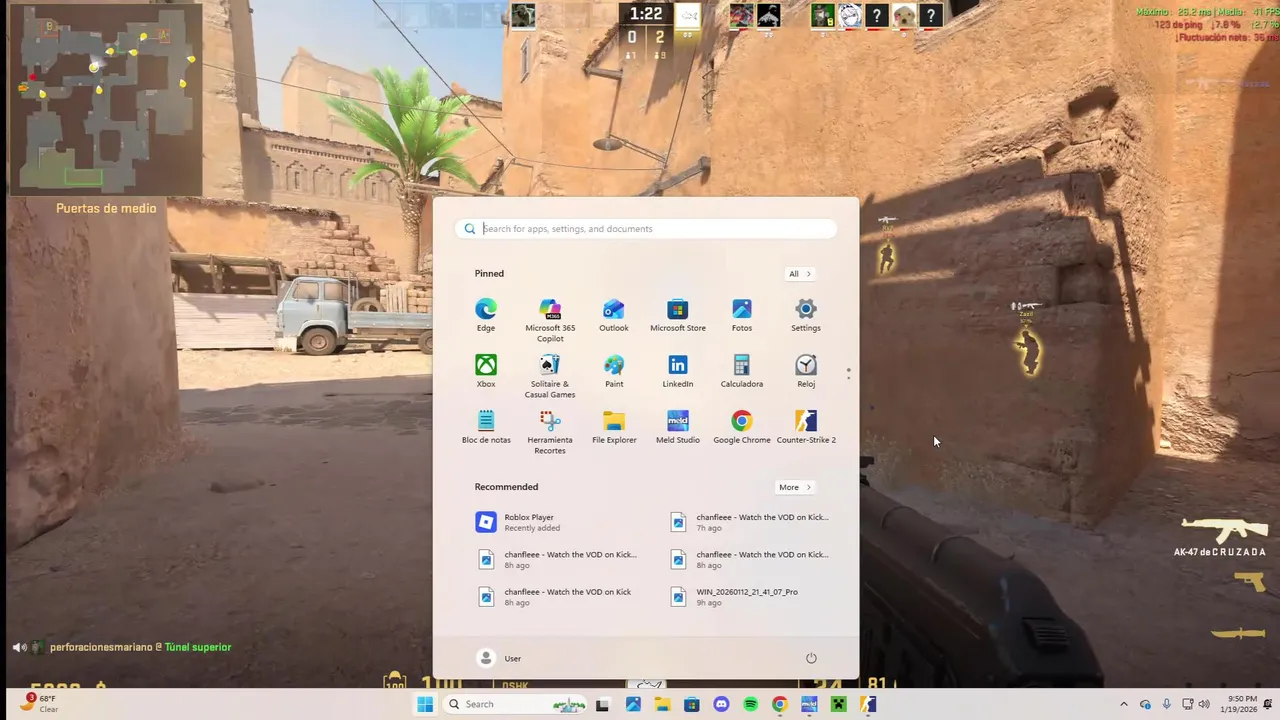Switch to Minecraft icon on taskbar
Screen dimensions: 1280x720
[838, 704]
